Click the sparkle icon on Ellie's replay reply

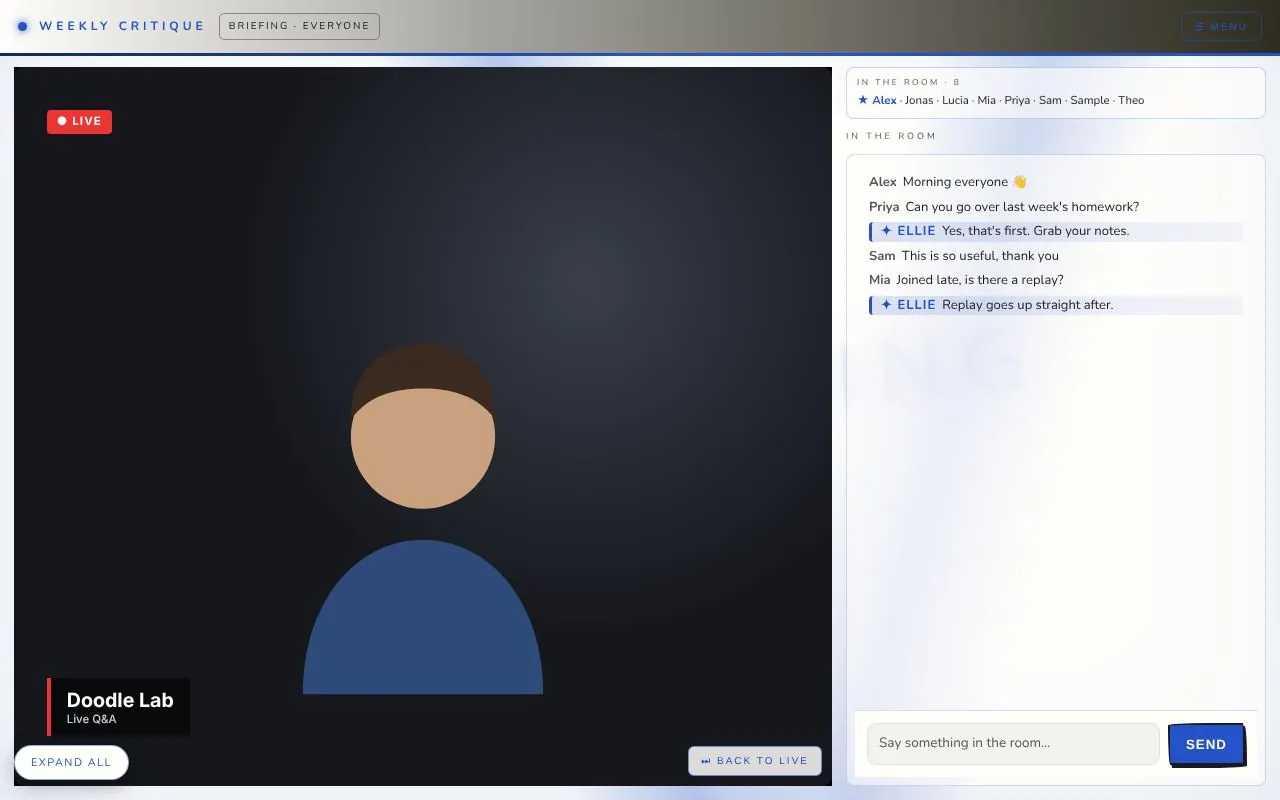[886, 305]
